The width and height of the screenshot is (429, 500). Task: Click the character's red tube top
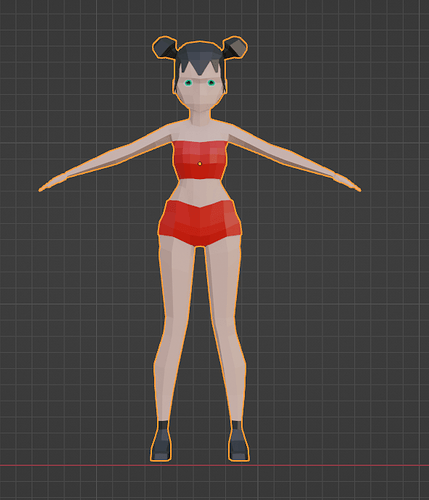(200, 160)
